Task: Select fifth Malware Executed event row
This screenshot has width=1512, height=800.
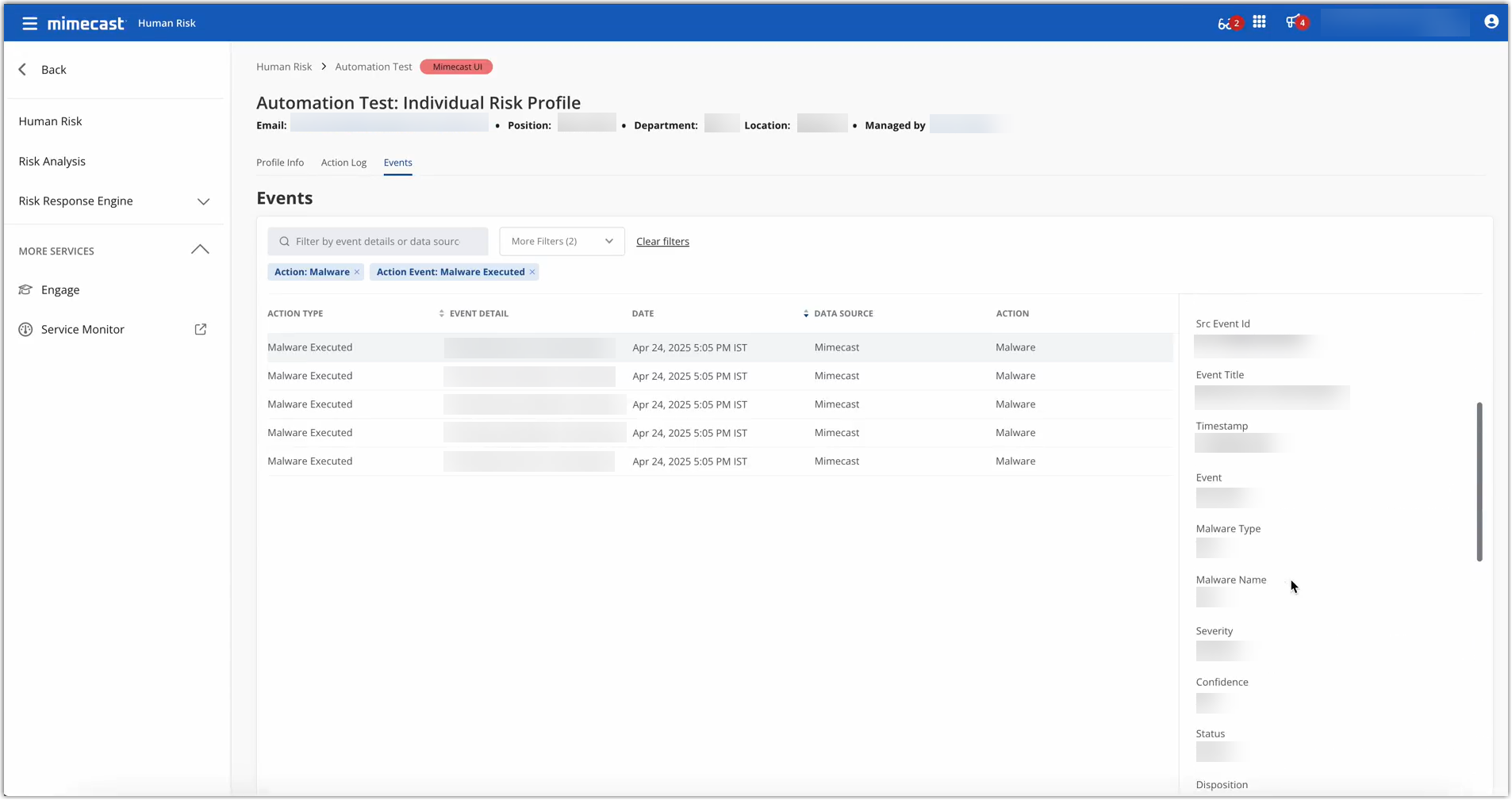Action: [x=720, y=461]
